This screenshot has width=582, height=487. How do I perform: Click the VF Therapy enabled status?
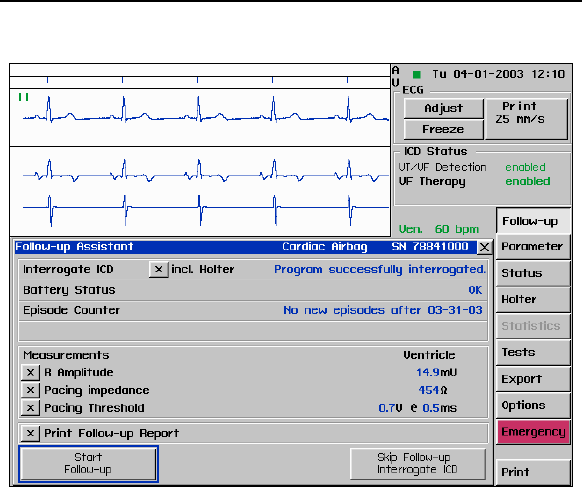(x=528, y=182)
